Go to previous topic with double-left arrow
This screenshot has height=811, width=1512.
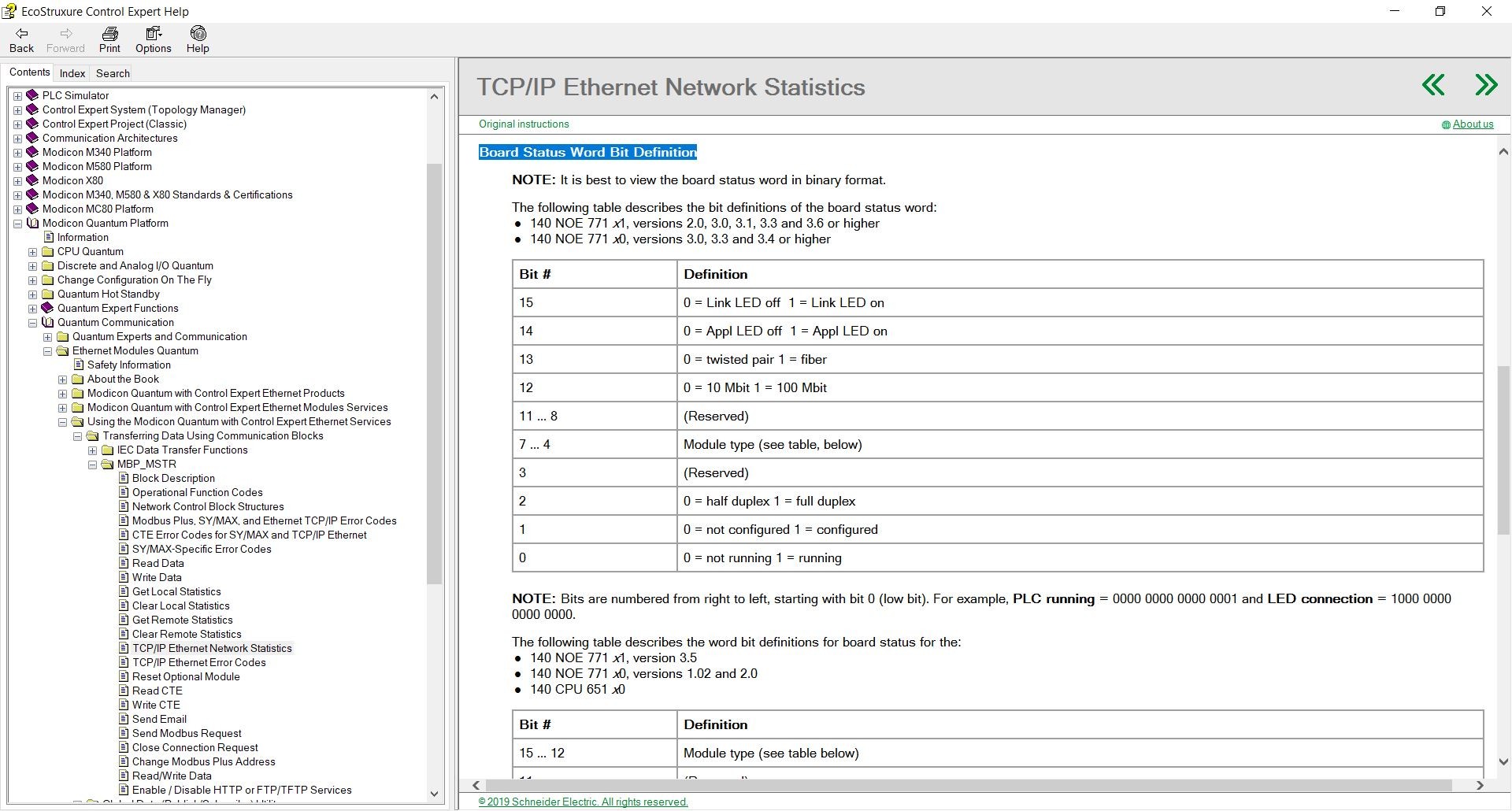click(x=1433, y=85)
